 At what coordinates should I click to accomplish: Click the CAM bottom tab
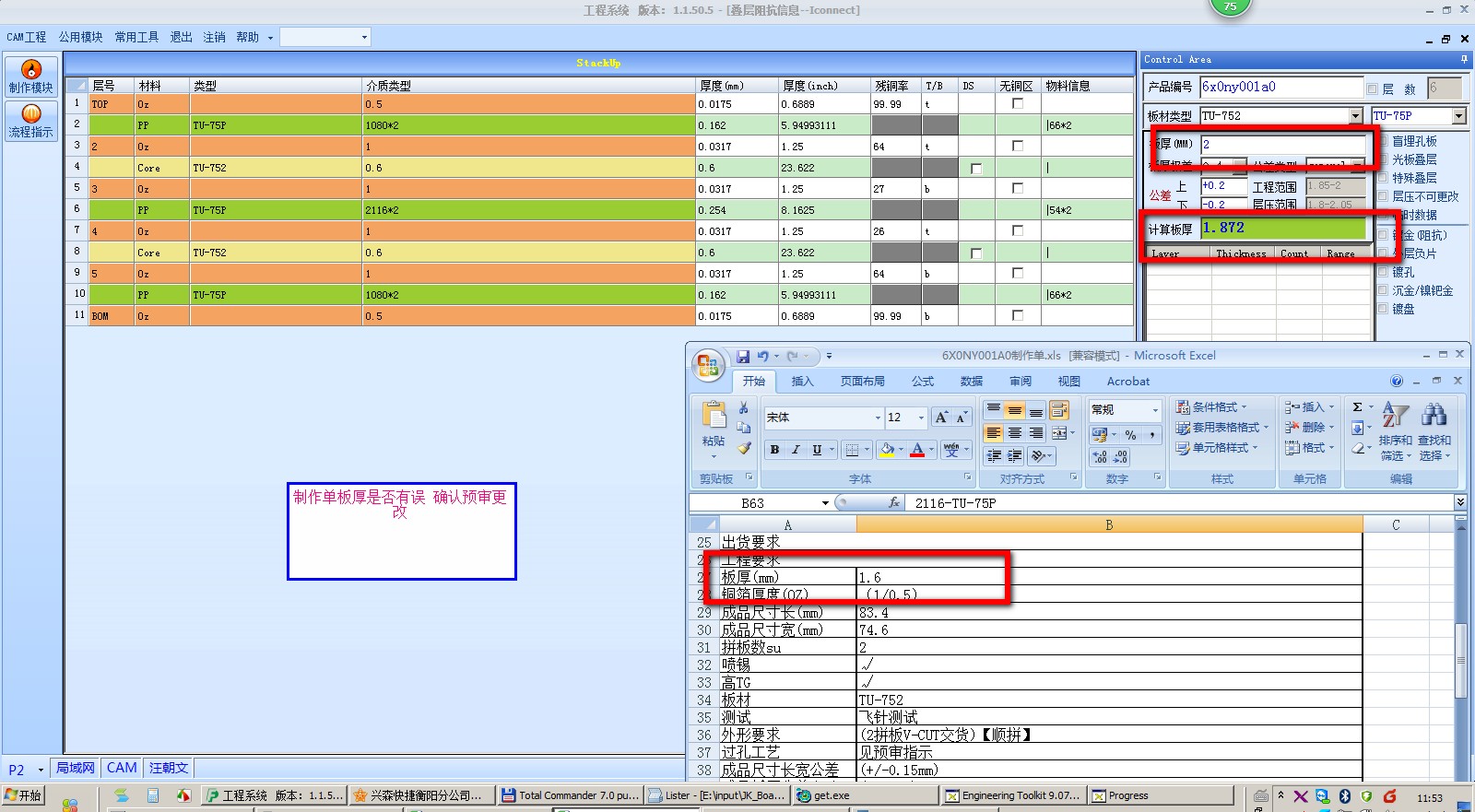pyautogui.click(x=122, y=768)
